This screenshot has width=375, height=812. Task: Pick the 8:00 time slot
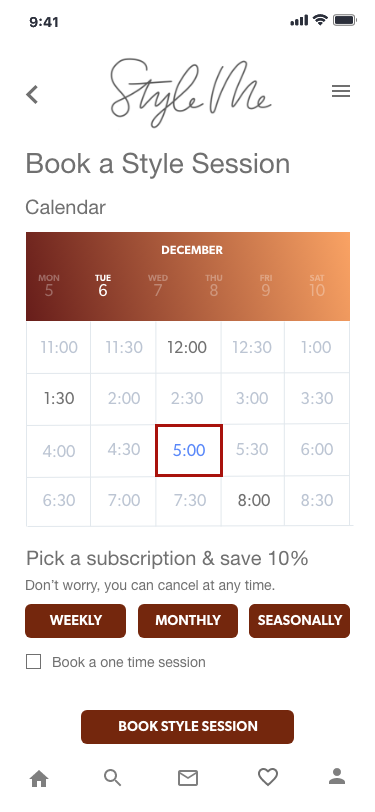[253, 500]
